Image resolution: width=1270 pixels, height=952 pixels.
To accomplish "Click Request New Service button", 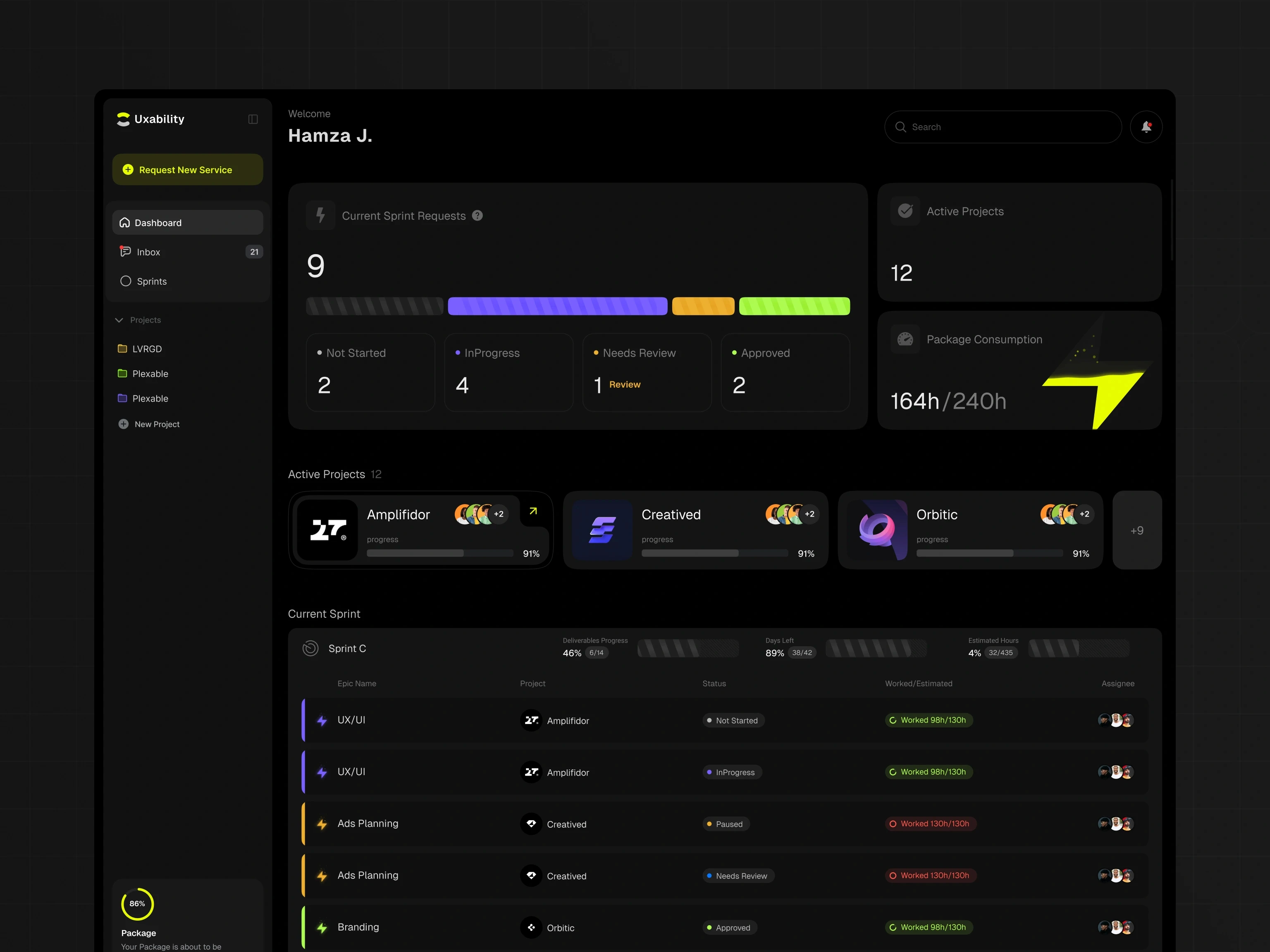I will [187, 169].
